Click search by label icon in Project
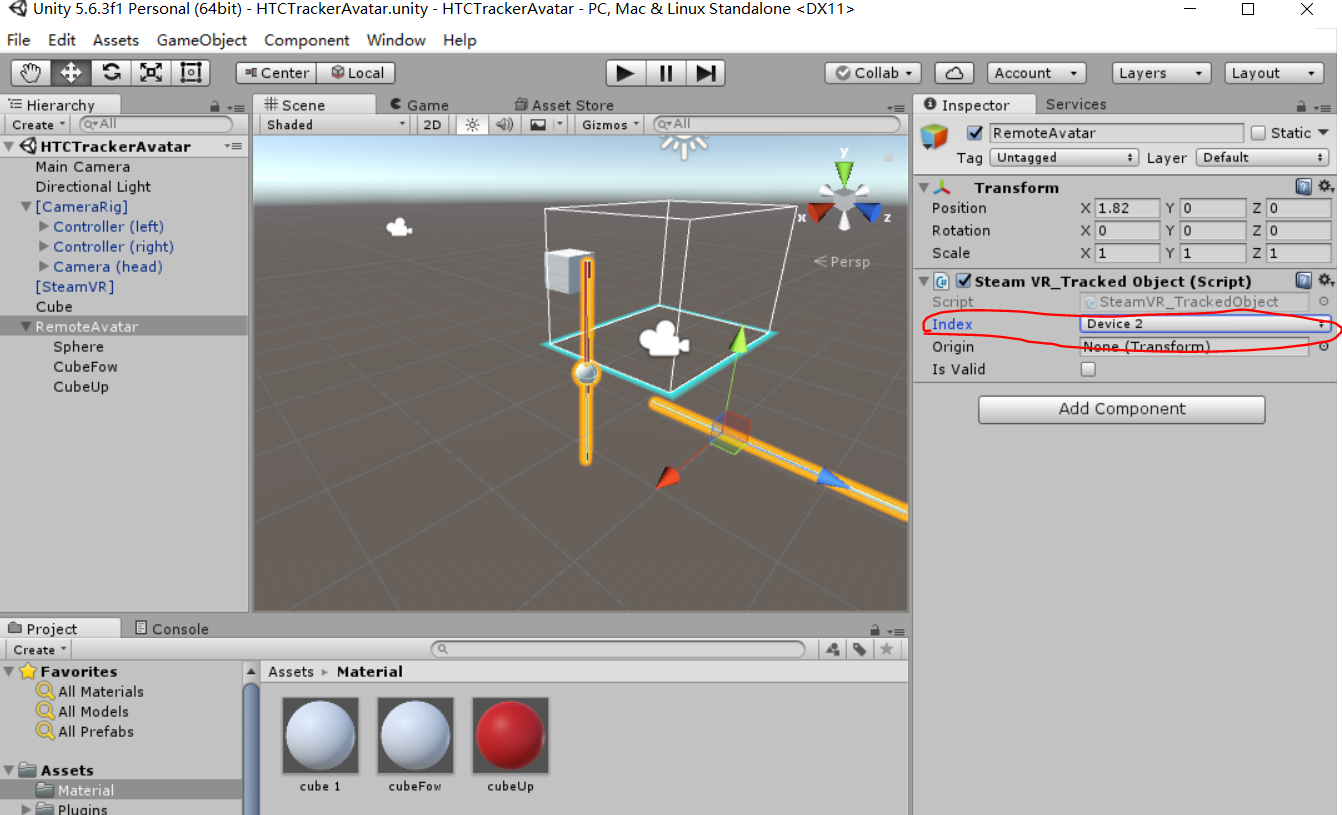 (x=859, y=650)
